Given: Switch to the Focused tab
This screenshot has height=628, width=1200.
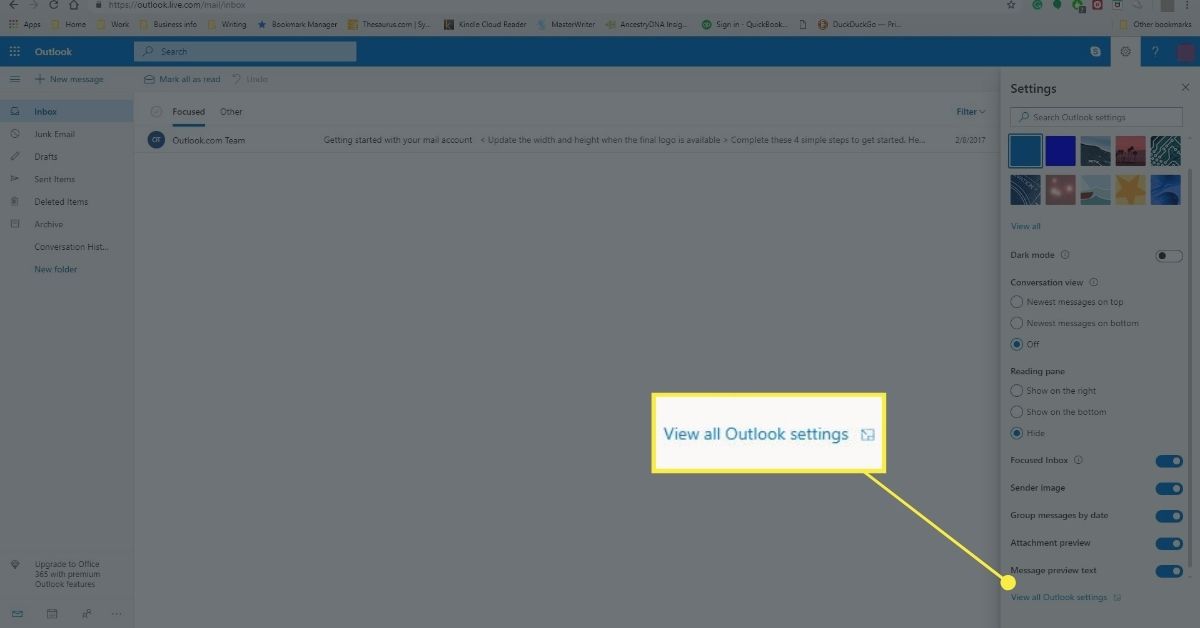Looking at the screenshot, I should [x=188, y=112].
